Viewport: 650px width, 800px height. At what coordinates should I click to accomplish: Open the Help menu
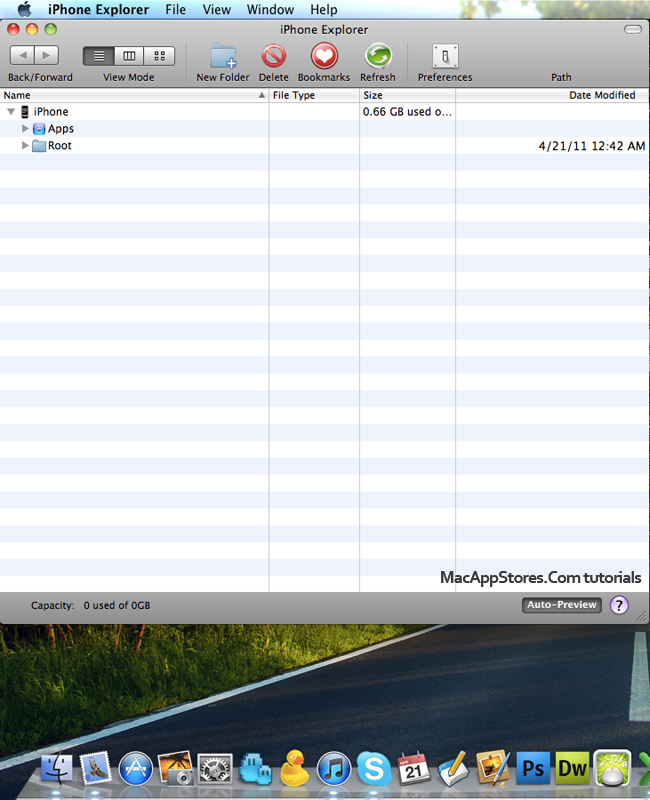tap(323, 9)
